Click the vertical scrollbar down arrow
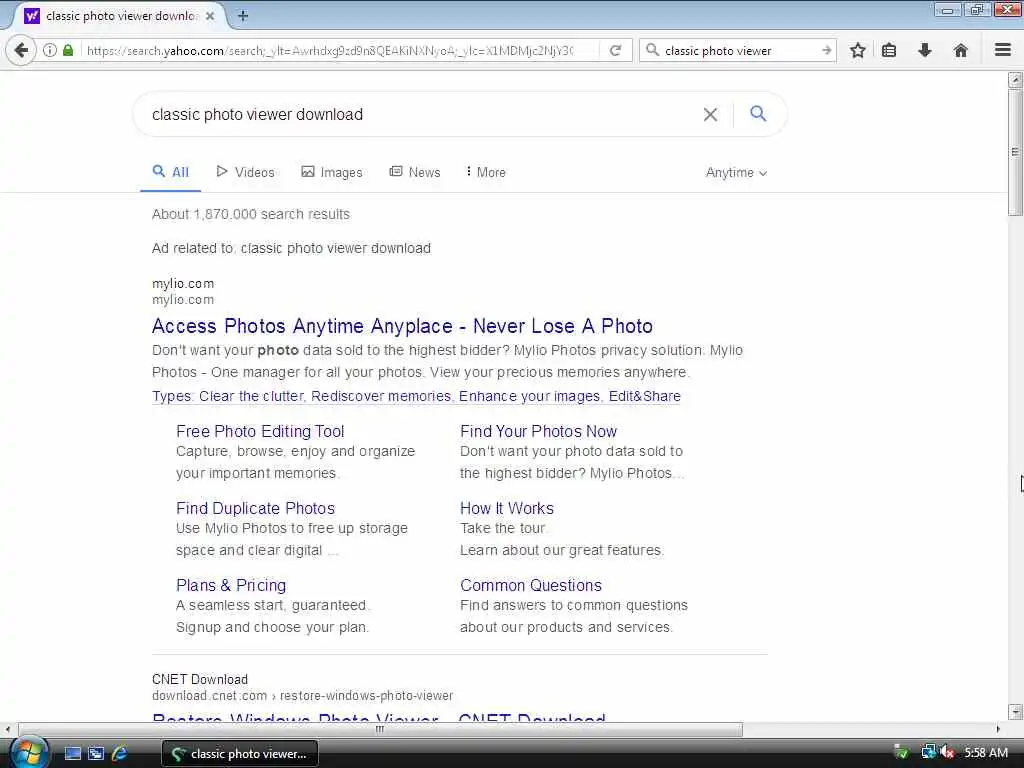The image size is (1024, 768). pyautogui.click(x=1015, y=711)
